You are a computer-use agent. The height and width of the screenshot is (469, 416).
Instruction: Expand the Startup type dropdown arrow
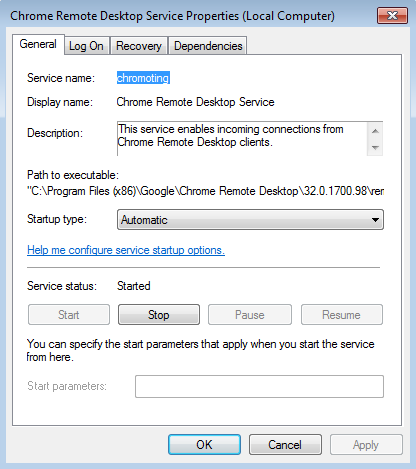point(375,220)
